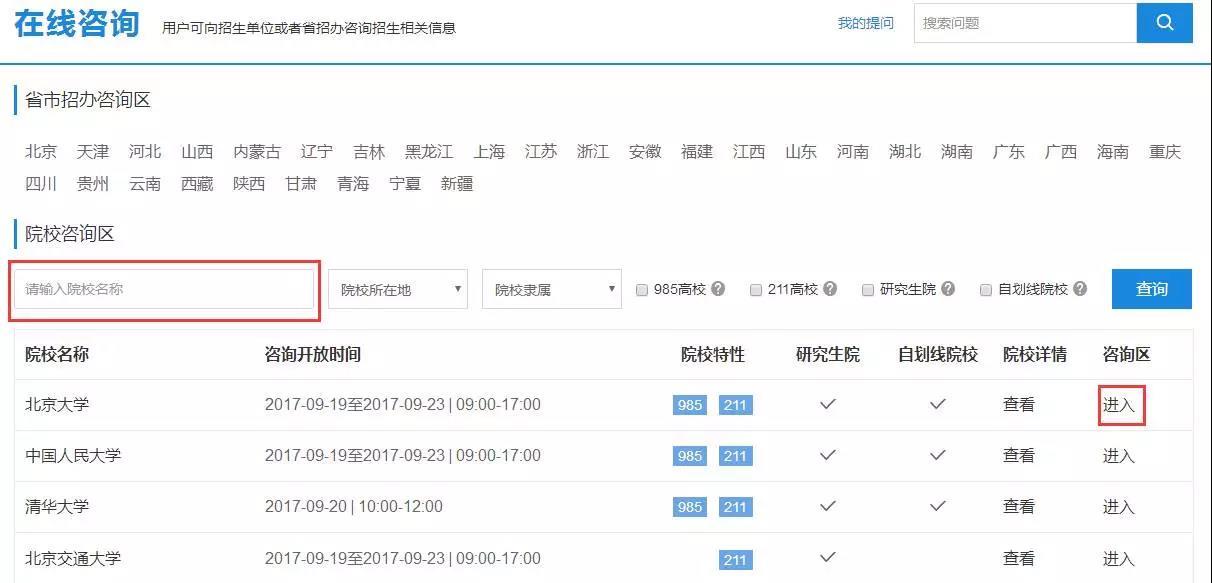
Task: Check the 自划线院校 checkbox
Action: click(x=986, y=290)
